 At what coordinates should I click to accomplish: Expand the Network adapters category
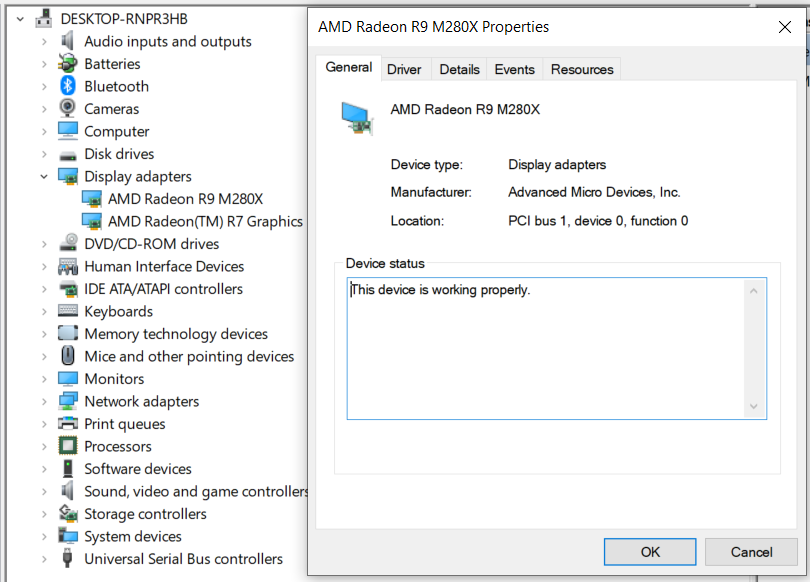click(44, 401)
